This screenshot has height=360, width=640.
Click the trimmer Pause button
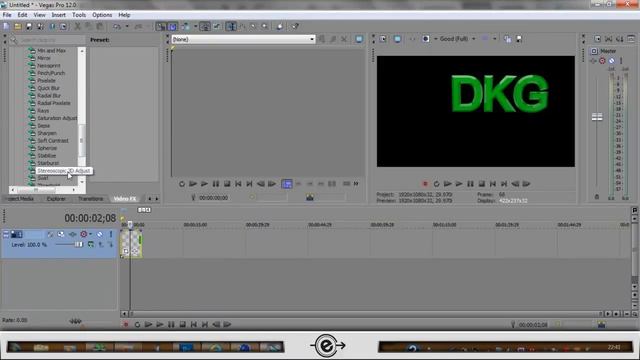(216, 184)
